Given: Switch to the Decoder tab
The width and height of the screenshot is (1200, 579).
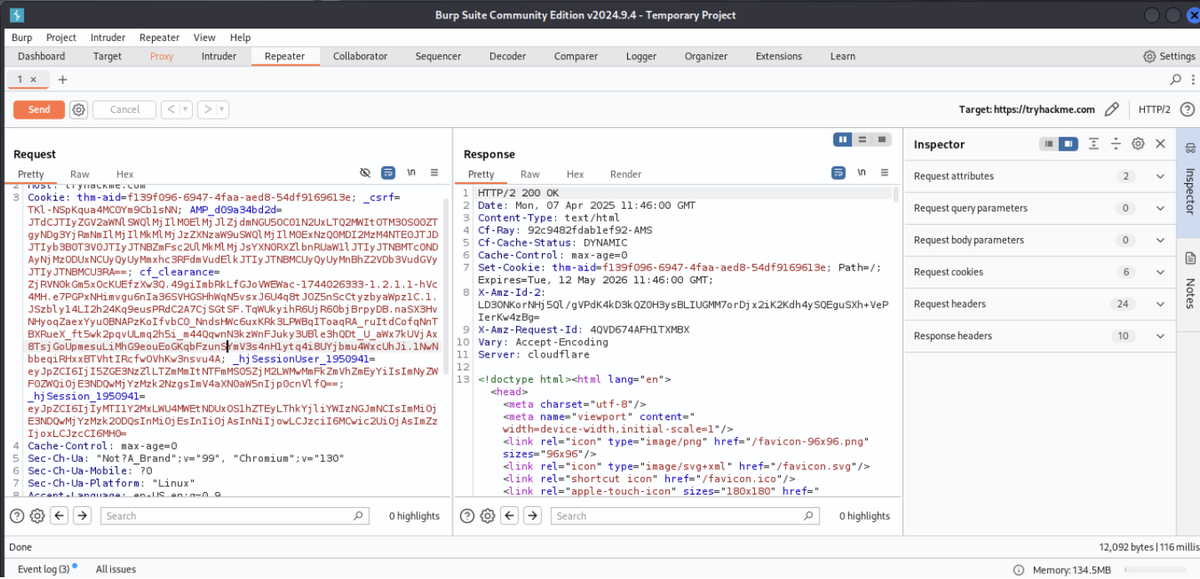Looking at the screenshot, I should pyautogui.click(x=507, y=56).
